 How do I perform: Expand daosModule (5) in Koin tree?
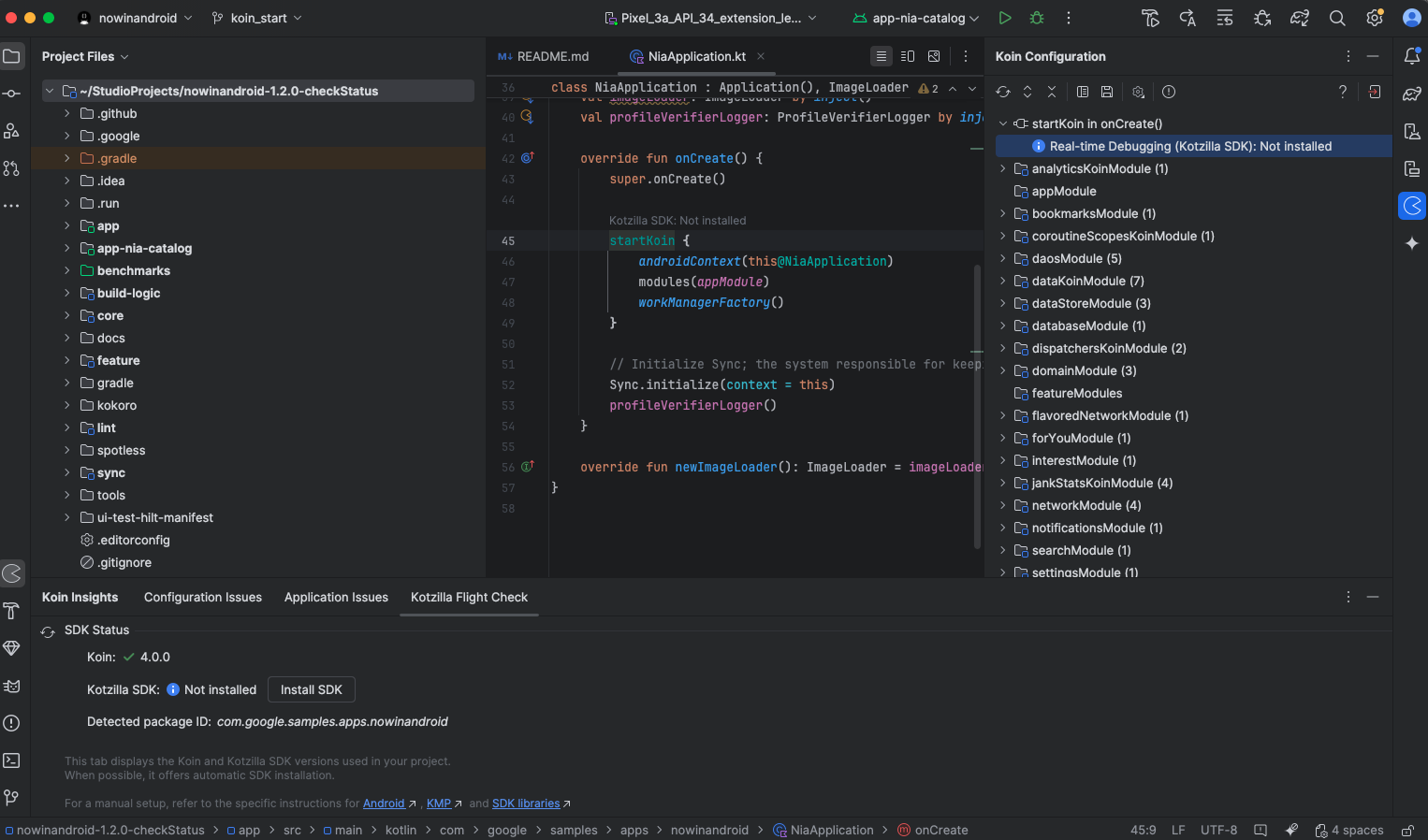tap(1002, 258)
